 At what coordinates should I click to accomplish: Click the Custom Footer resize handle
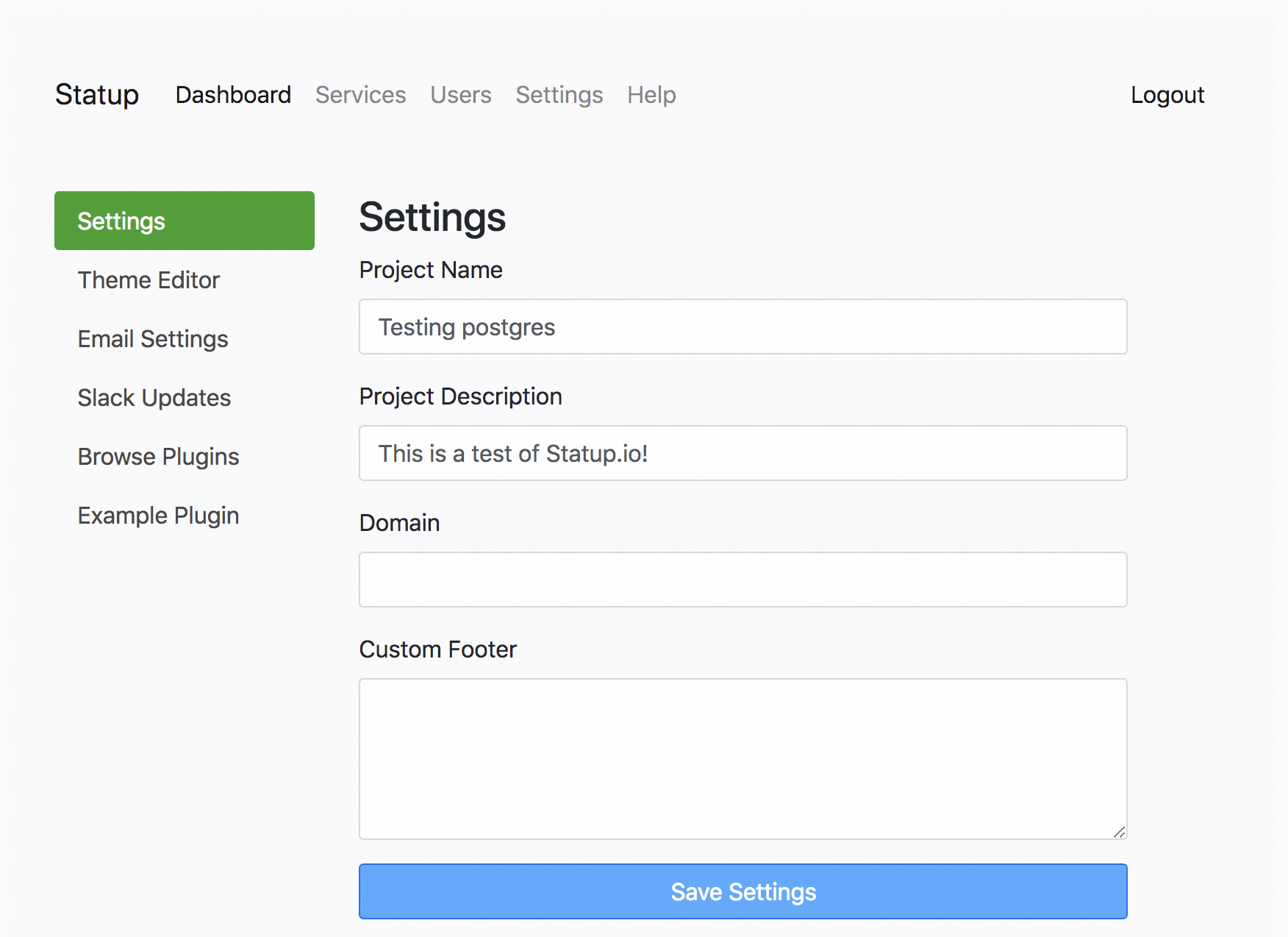1119,832
